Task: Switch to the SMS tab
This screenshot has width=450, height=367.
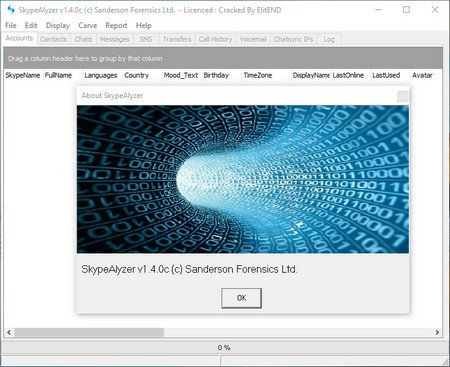Action: pos(146,39)
